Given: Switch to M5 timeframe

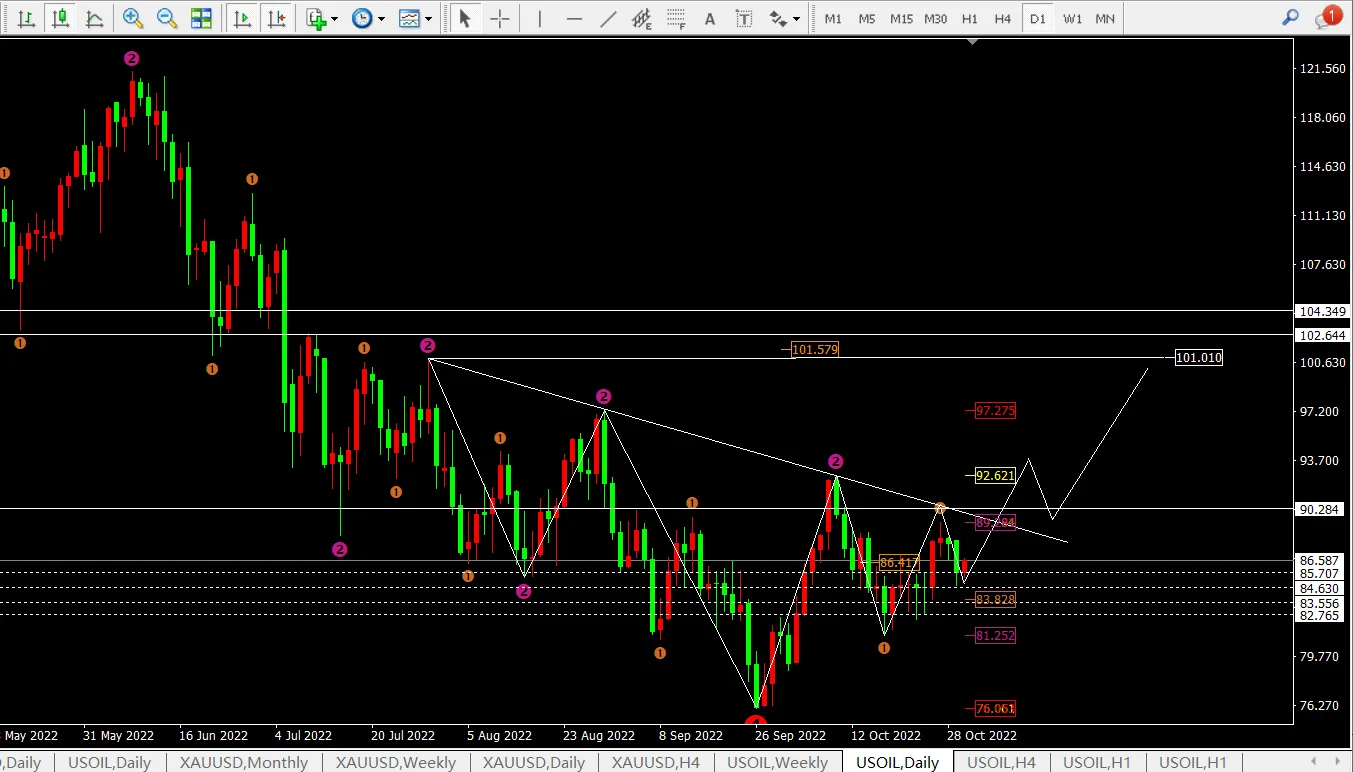Looking at the screenshot, I should [867, 19].
